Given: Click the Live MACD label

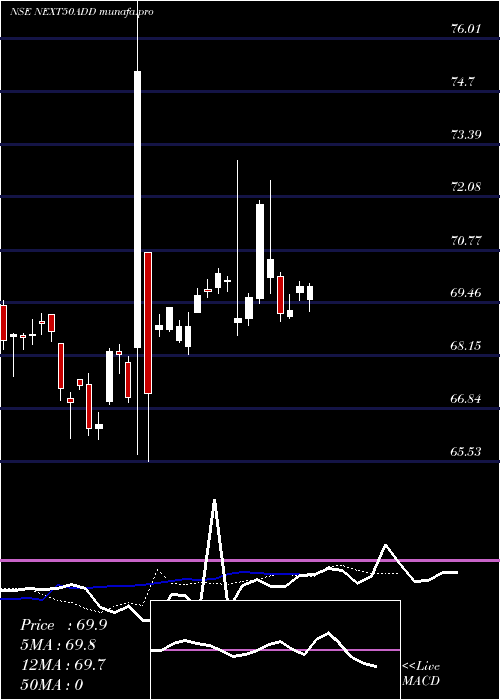Looking at the screenshot, I should point(421,673).
